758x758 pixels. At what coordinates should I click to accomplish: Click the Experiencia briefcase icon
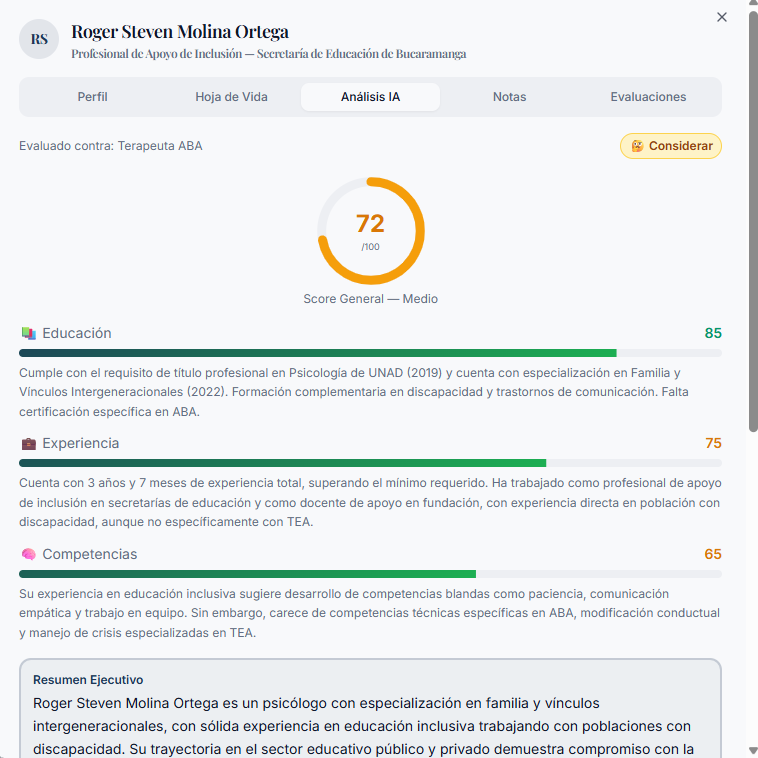click(x=29, y=443)
